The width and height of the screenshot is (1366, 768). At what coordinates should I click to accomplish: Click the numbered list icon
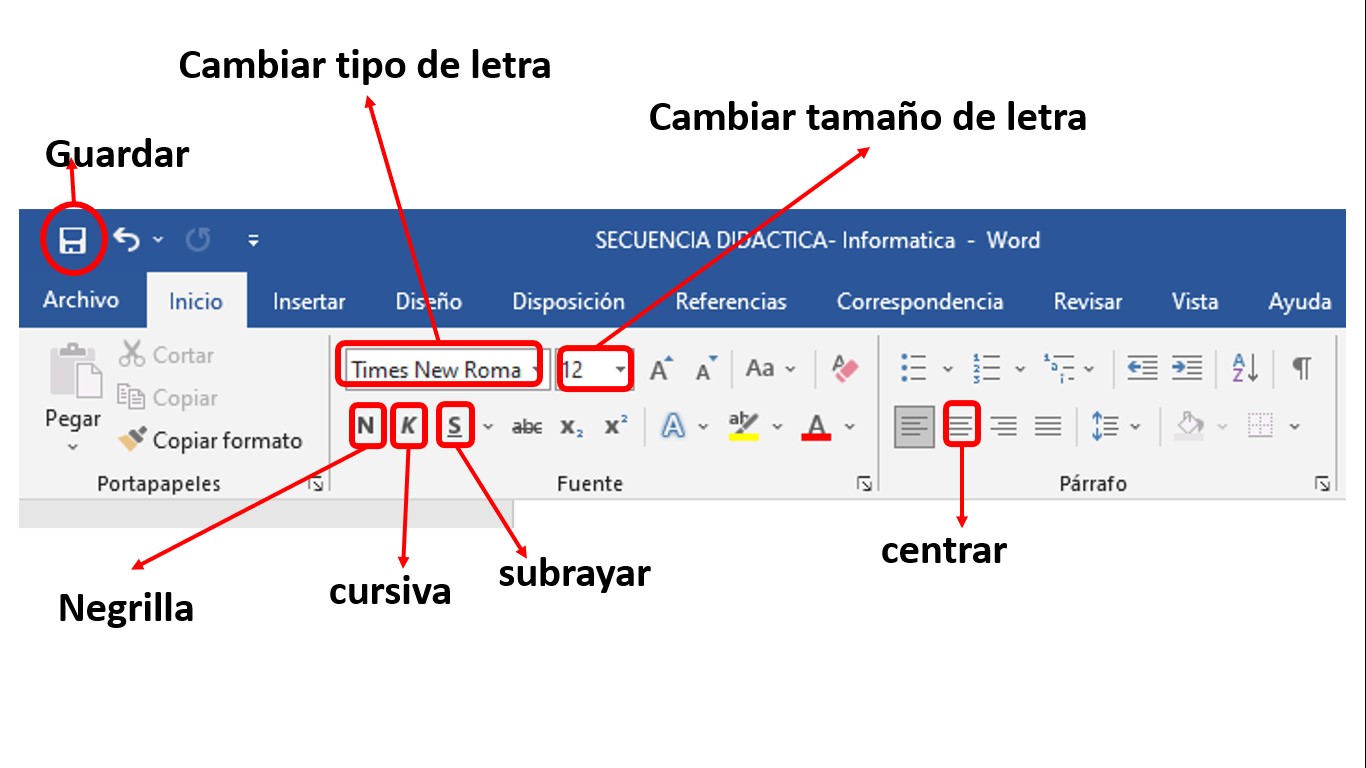(986, 369)
